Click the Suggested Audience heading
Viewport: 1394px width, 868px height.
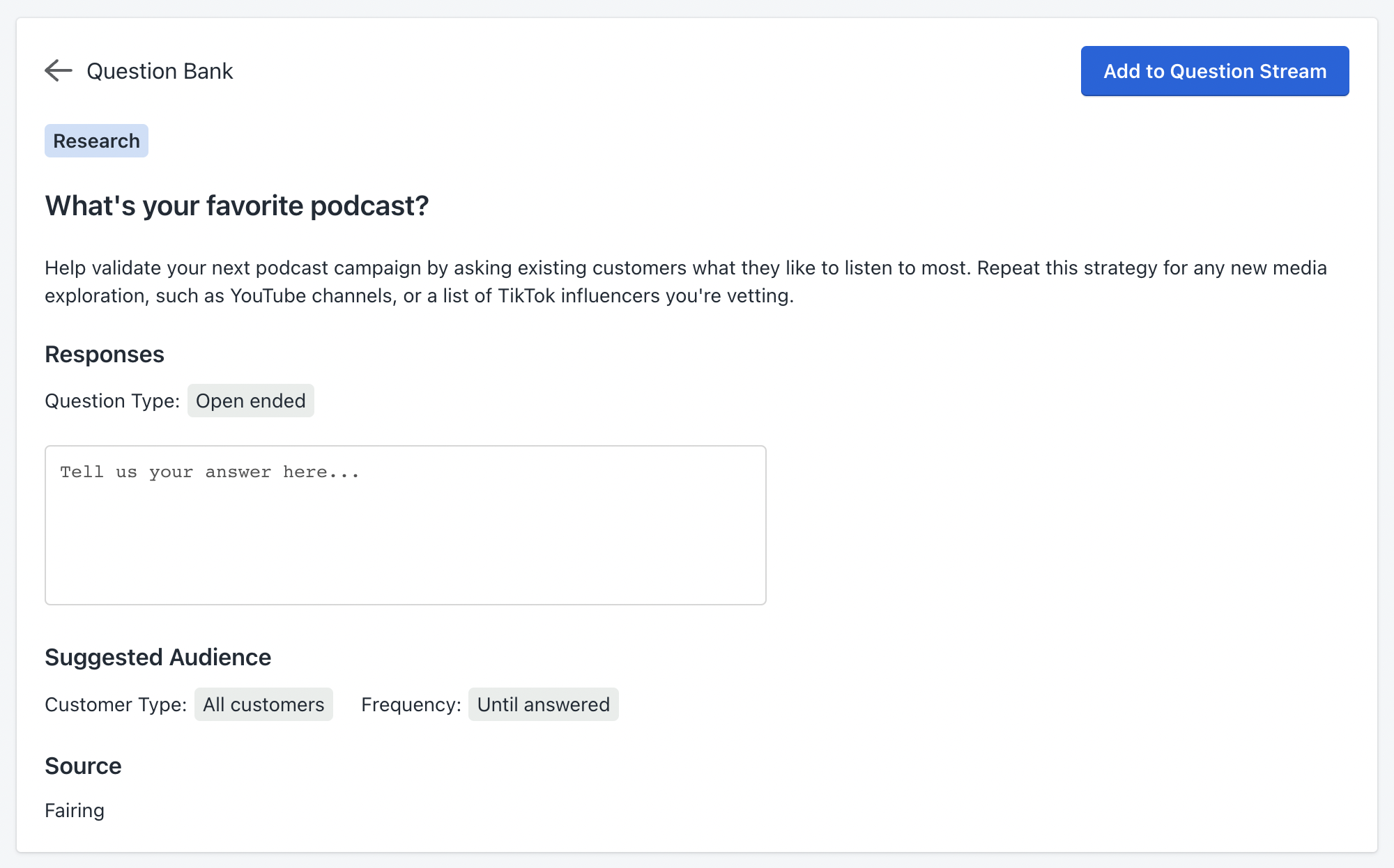point(158,658)
